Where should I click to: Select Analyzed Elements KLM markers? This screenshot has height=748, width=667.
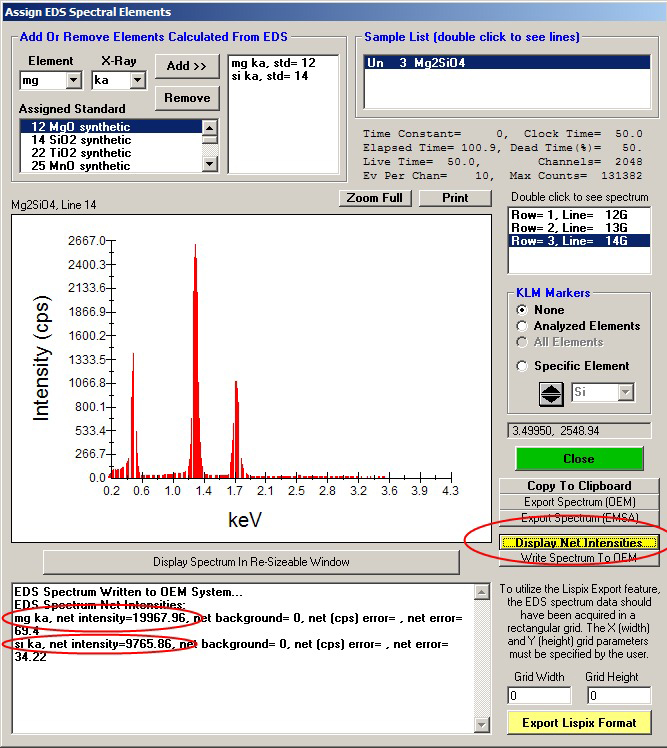point(522,326)
